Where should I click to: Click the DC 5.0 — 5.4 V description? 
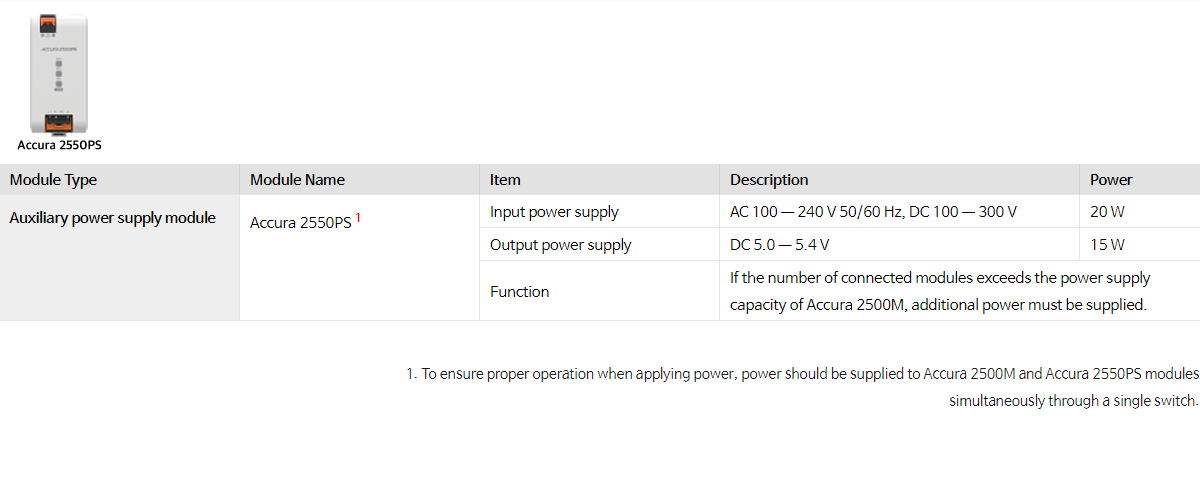point(779,245)
